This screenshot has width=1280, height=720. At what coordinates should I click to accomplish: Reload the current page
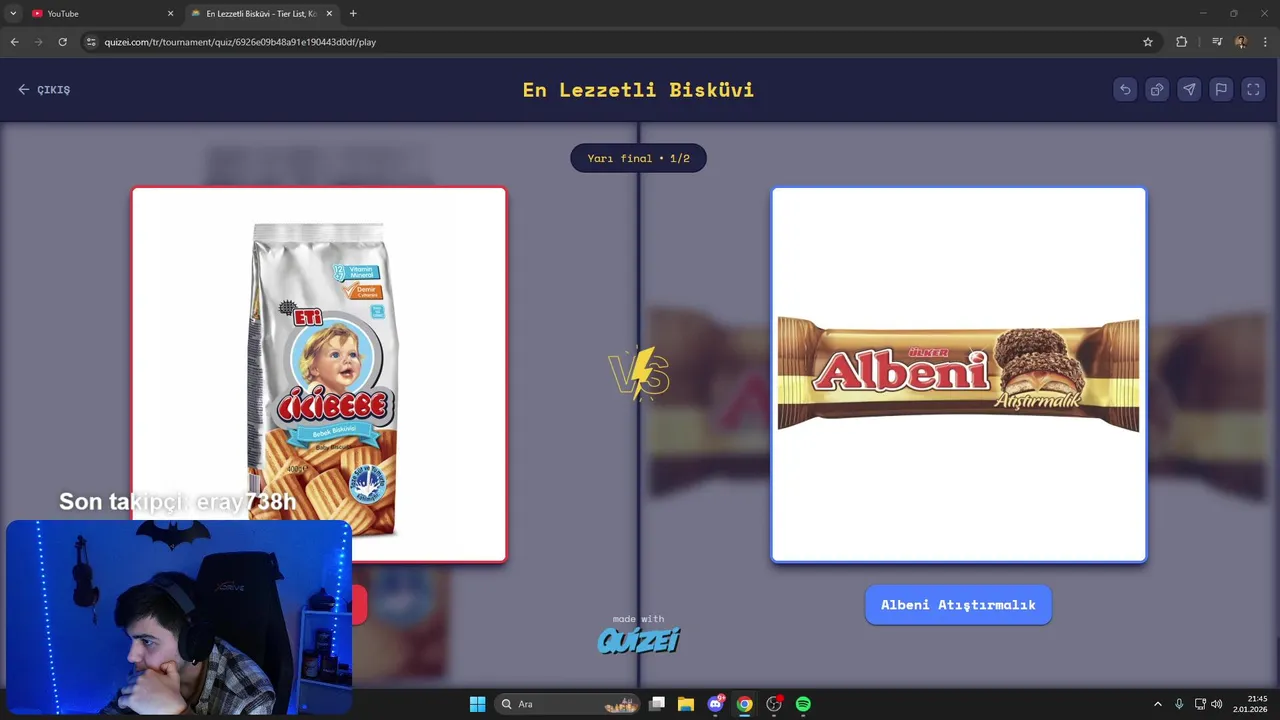pyautogui.click(x=62, y=42)
